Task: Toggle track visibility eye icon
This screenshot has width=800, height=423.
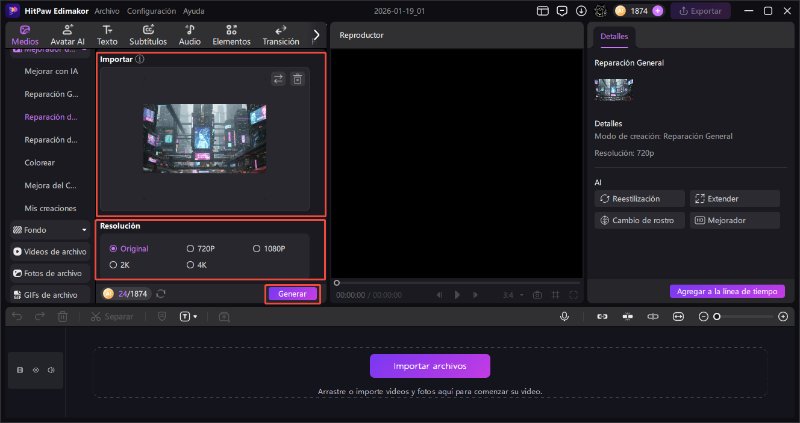Action: [x=36, y=370]
